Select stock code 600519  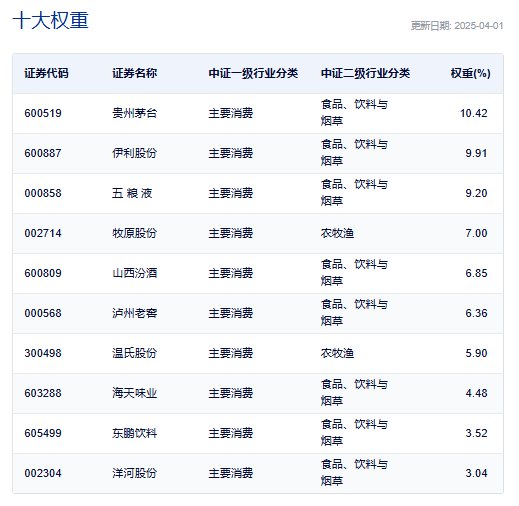point(43,113)
